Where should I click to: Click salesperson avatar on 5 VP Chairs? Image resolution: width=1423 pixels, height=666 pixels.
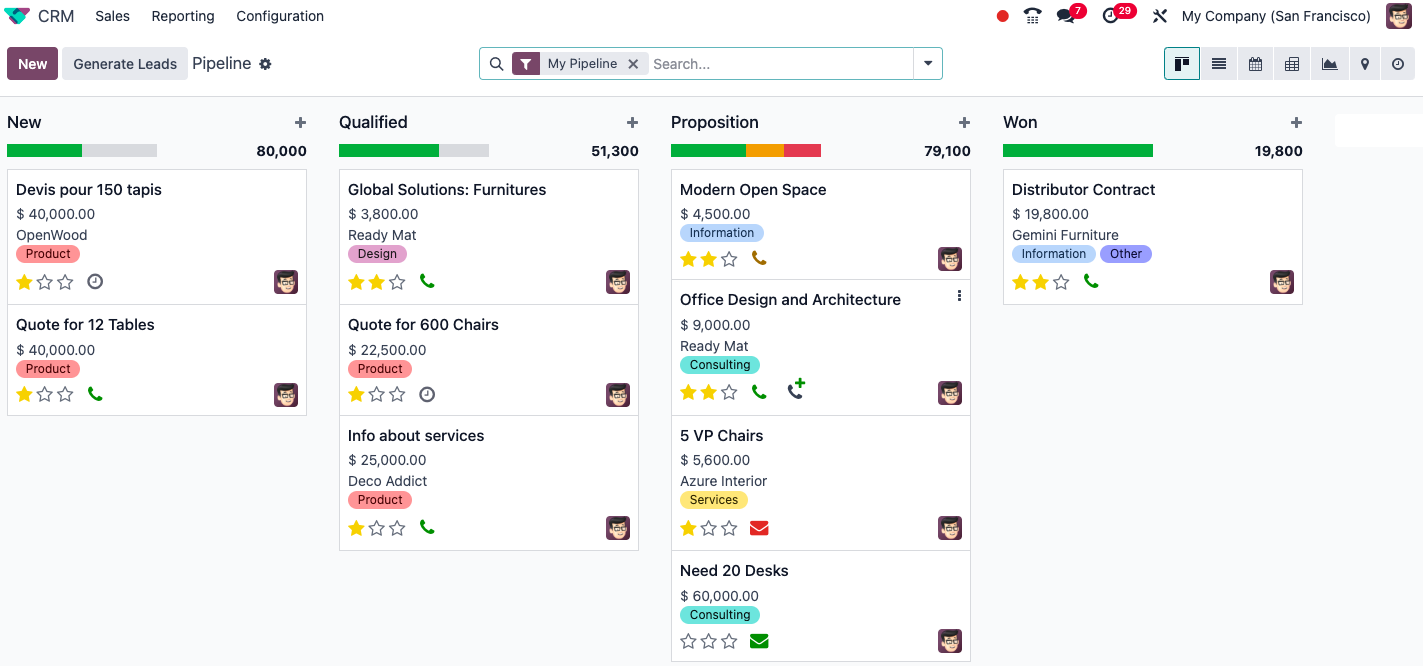[950, 528]
